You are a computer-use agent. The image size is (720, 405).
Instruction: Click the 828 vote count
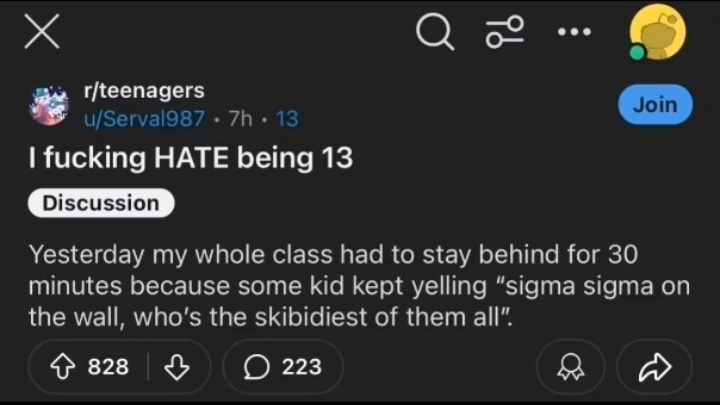coord(108,367)
